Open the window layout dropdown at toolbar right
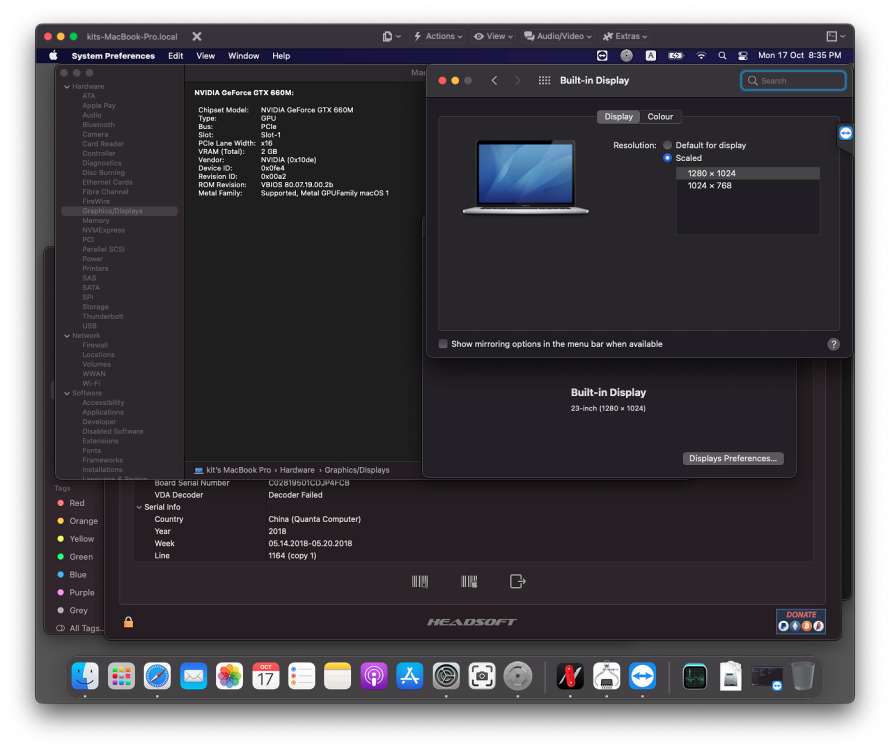 pyautogui.click(x=836, y=36)
